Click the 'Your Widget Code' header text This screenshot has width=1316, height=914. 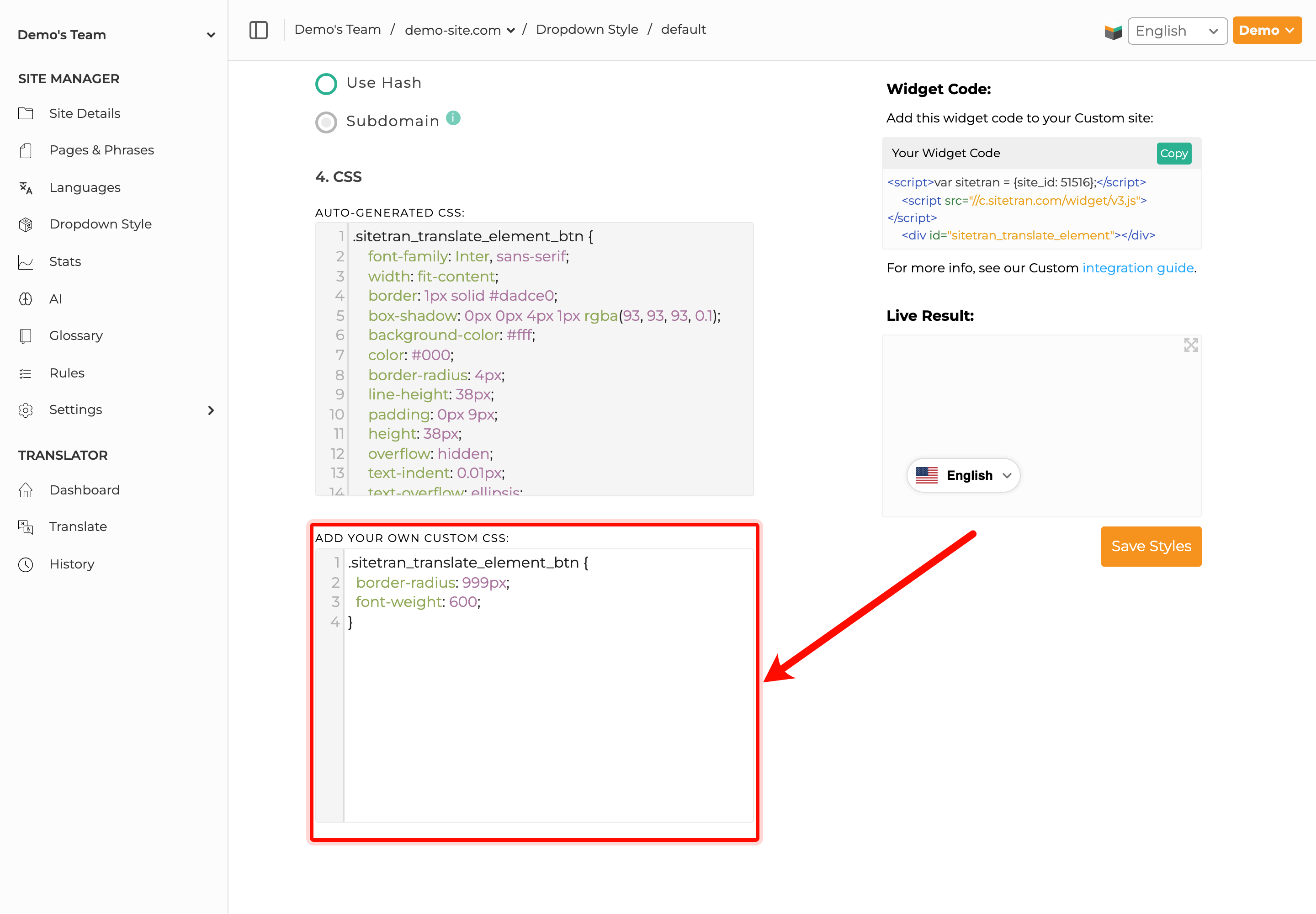click(x=945, y=153)
